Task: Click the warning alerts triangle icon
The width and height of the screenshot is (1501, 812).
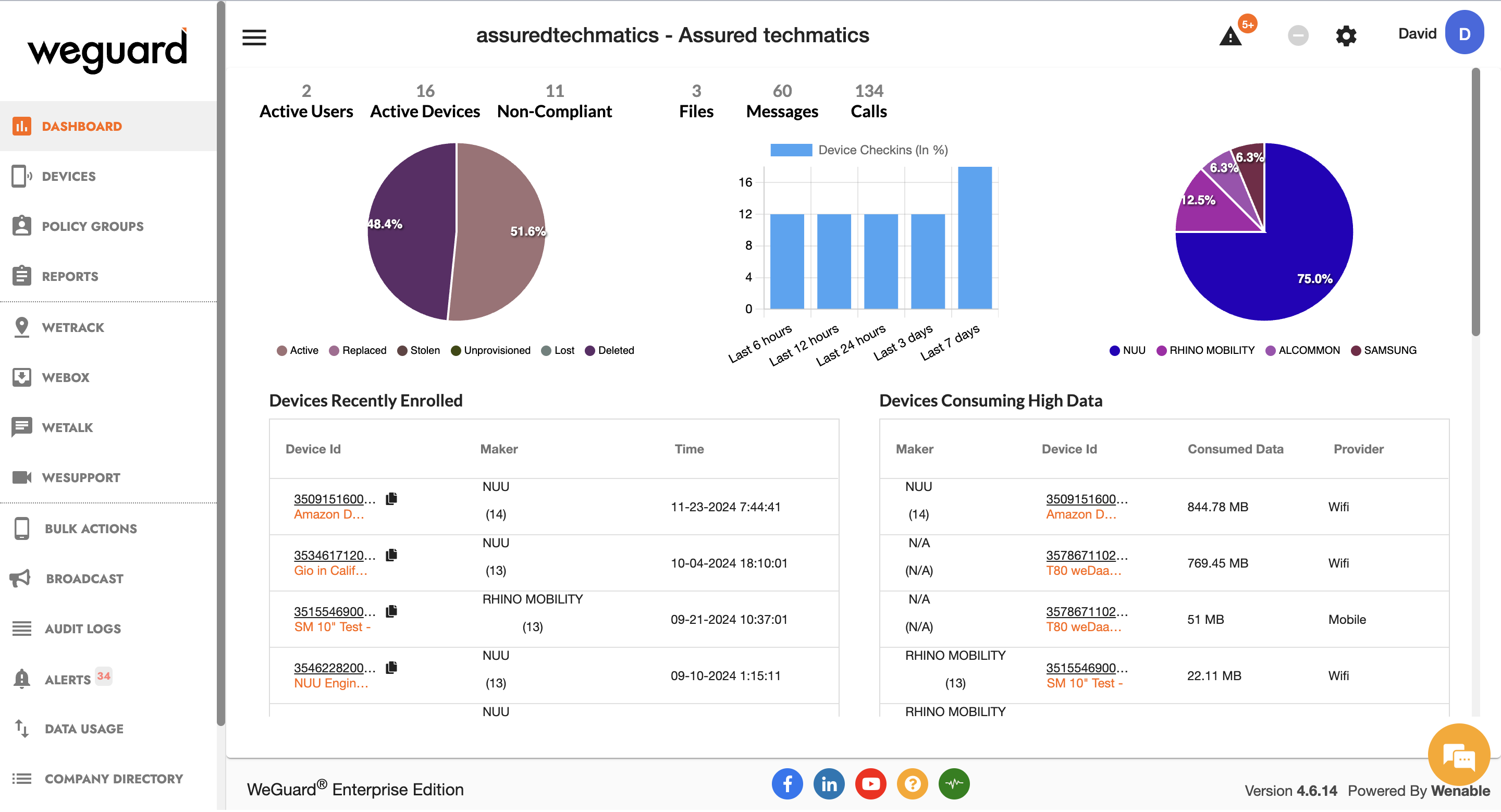Action: (x=1230, y=36)
